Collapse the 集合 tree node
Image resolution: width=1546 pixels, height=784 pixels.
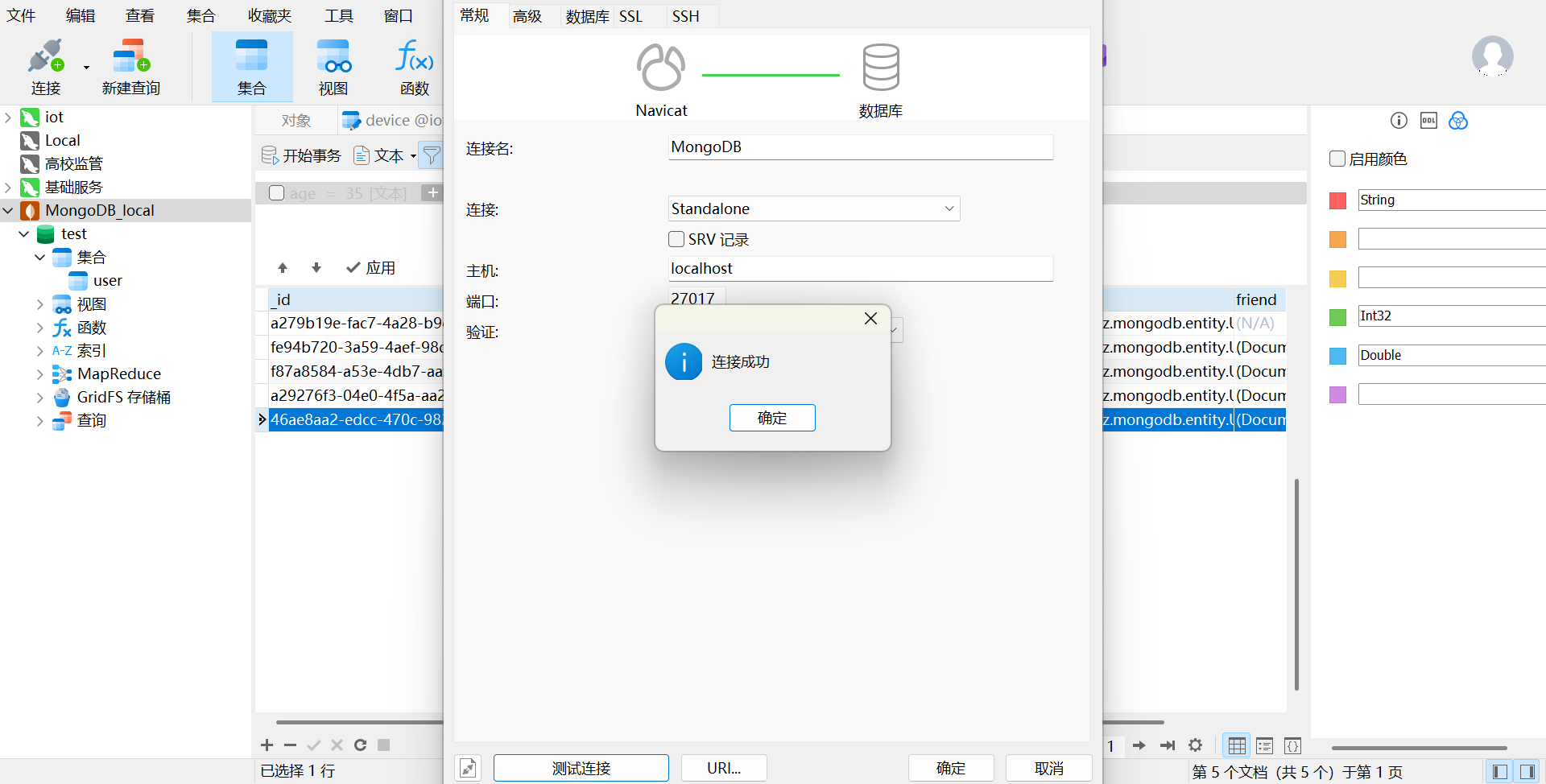[x=40, y=258]
